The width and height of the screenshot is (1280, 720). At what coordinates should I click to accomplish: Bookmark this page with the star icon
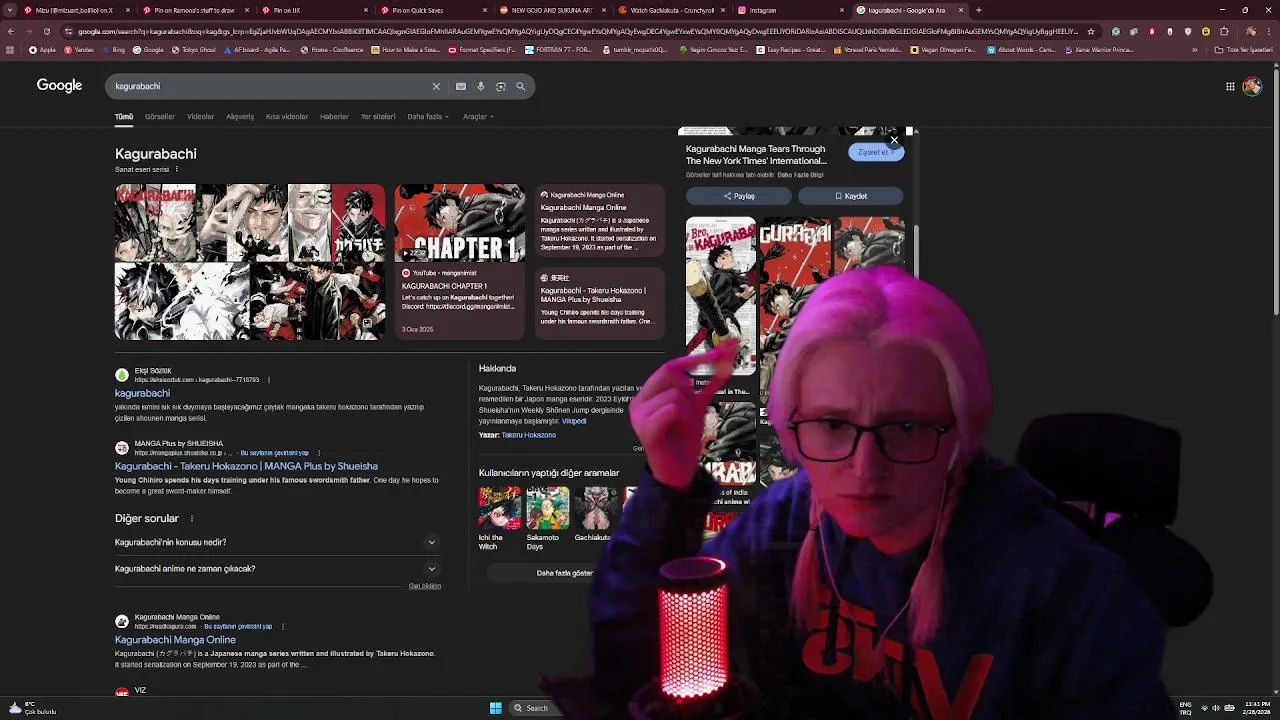(x=1091, y=31)
